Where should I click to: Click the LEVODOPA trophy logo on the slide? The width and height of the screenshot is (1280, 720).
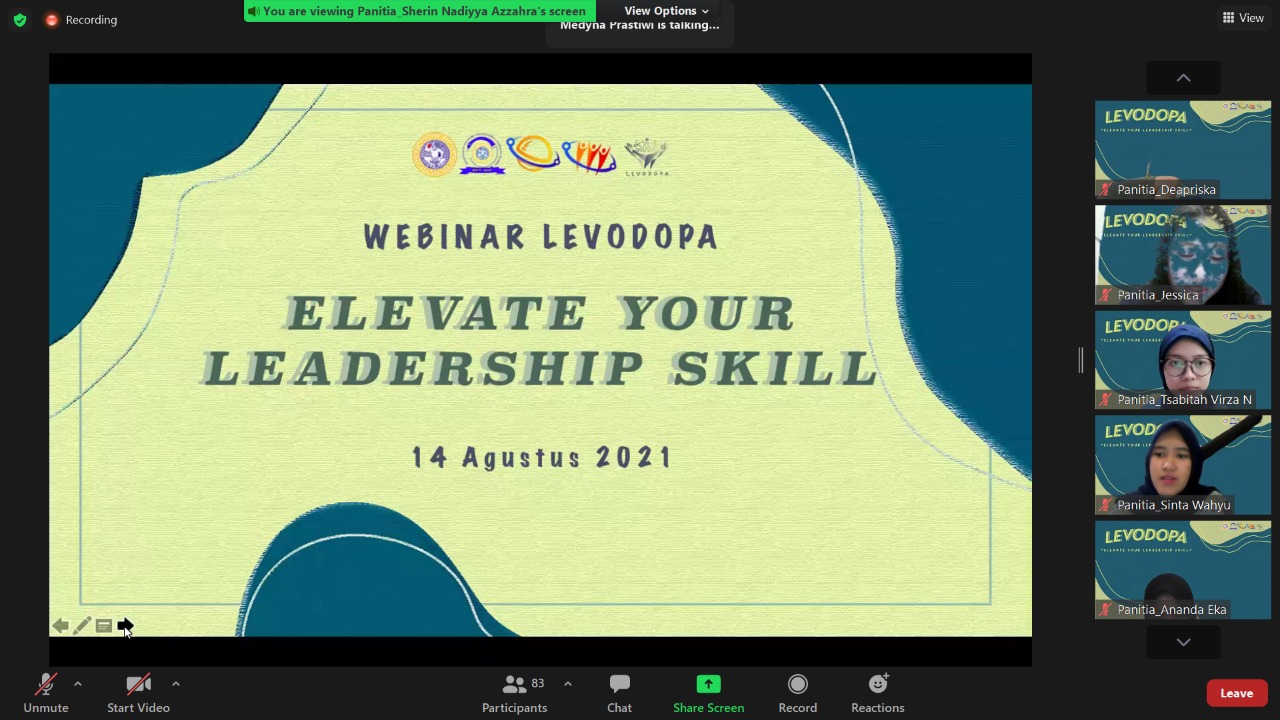point(646,157)
